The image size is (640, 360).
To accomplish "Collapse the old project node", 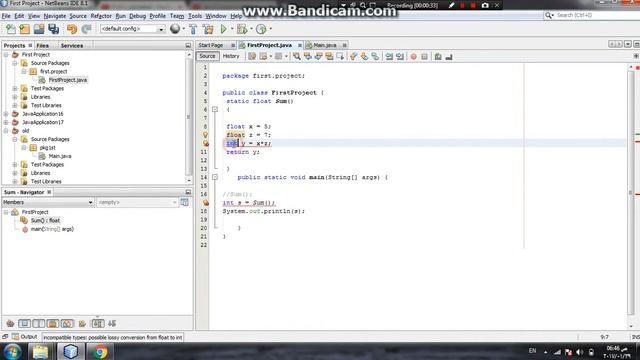I will (6, 131).
